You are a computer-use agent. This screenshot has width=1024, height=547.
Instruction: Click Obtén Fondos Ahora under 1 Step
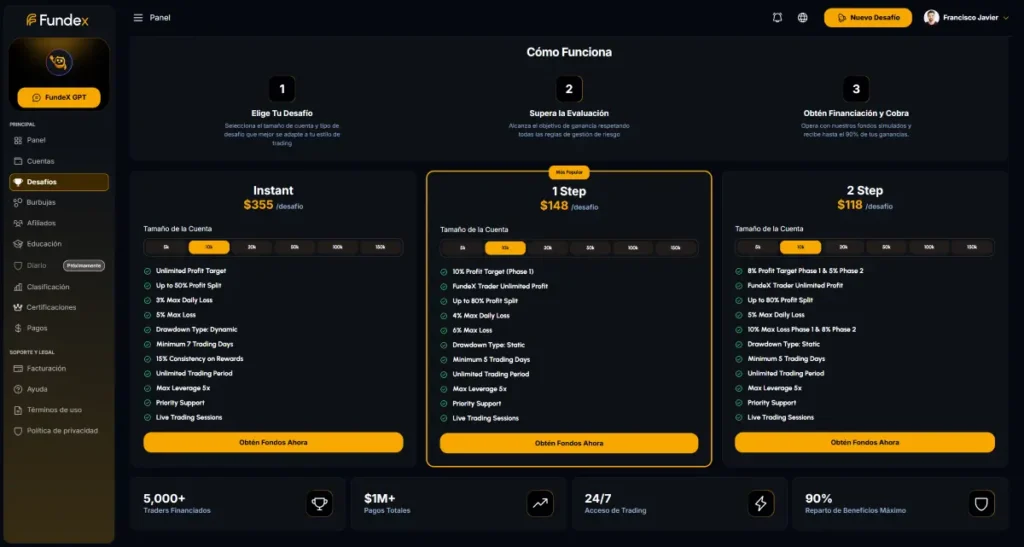[x=569, y=443]
